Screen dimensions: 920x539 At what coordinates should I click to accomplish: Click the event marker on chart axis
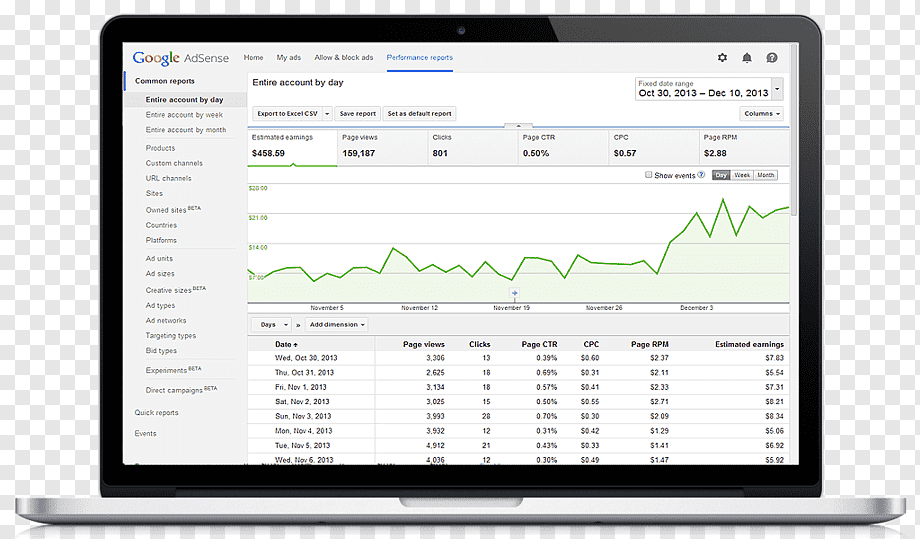(x=515, y=293)
